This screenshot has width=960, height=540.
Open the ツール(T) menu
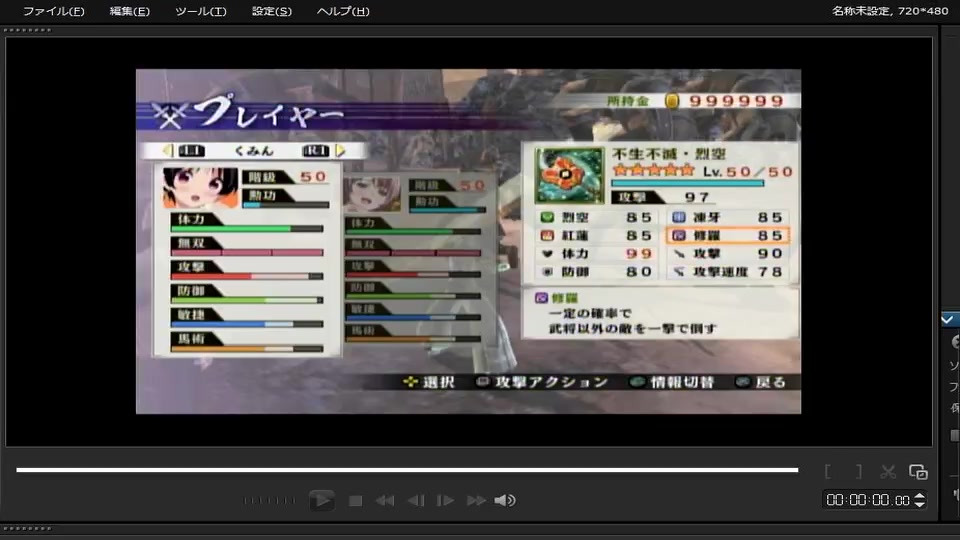(200, 11)
